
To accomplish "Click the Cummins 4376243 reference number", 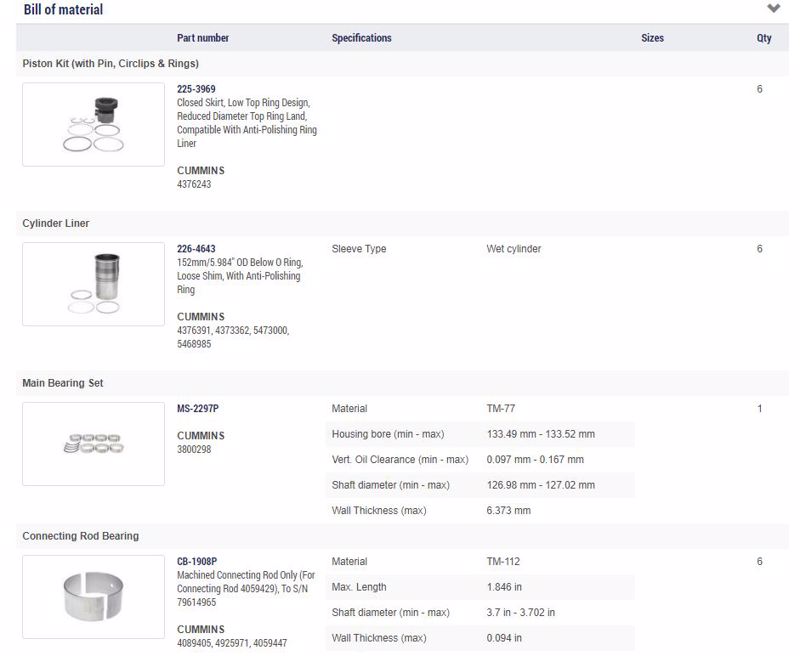I will (x=194, y=184).
